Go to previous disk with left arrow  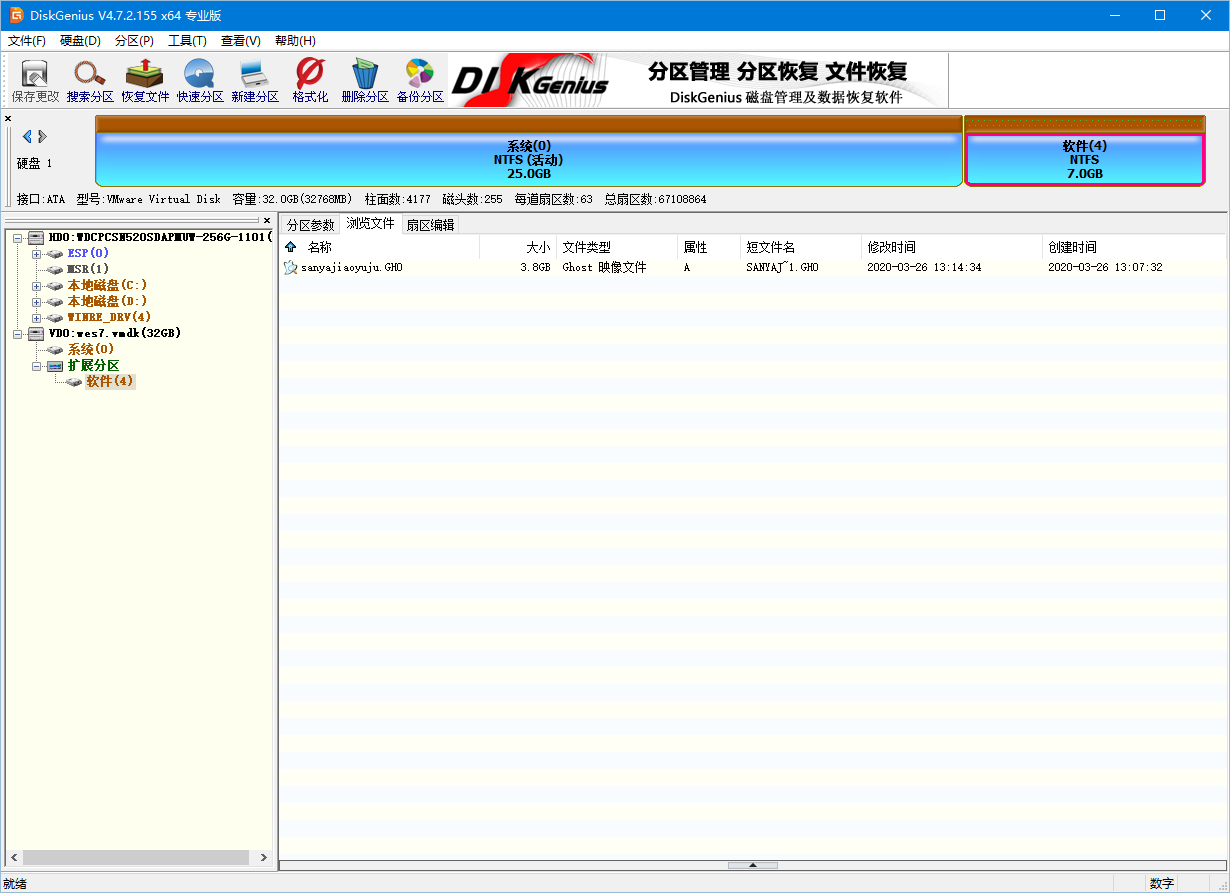(27, 137)
